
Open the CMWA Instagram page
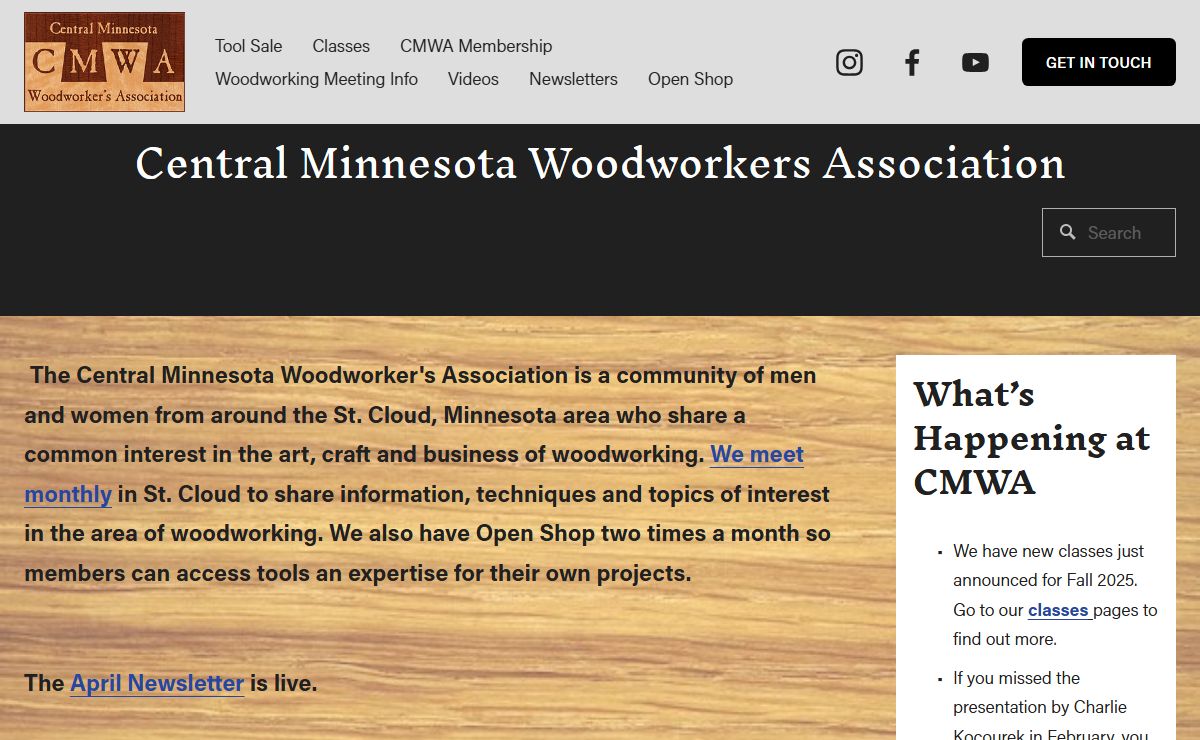click(849, 62)
